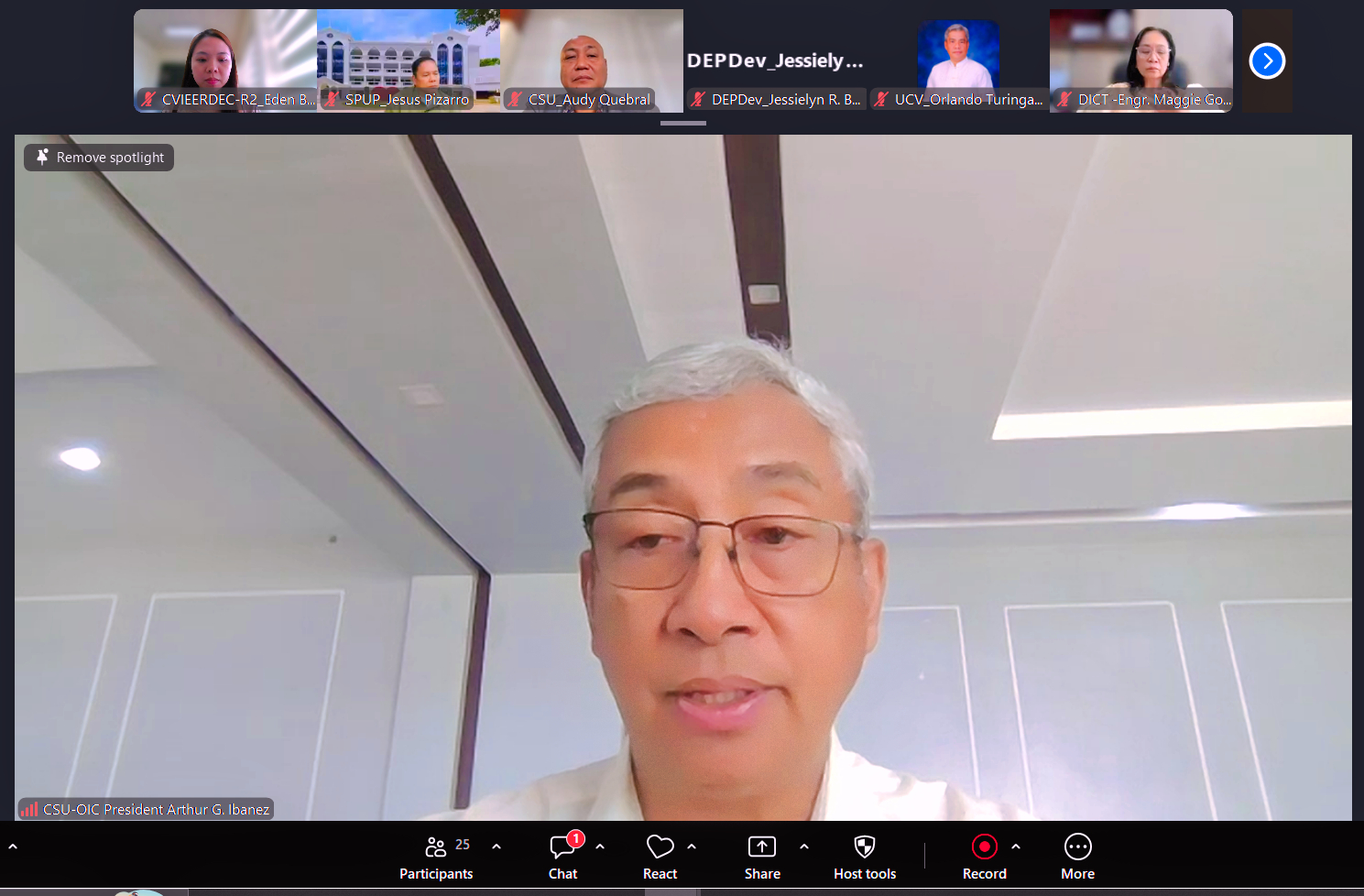
Task: Open the Chat panel
Action: click(562, 858)
